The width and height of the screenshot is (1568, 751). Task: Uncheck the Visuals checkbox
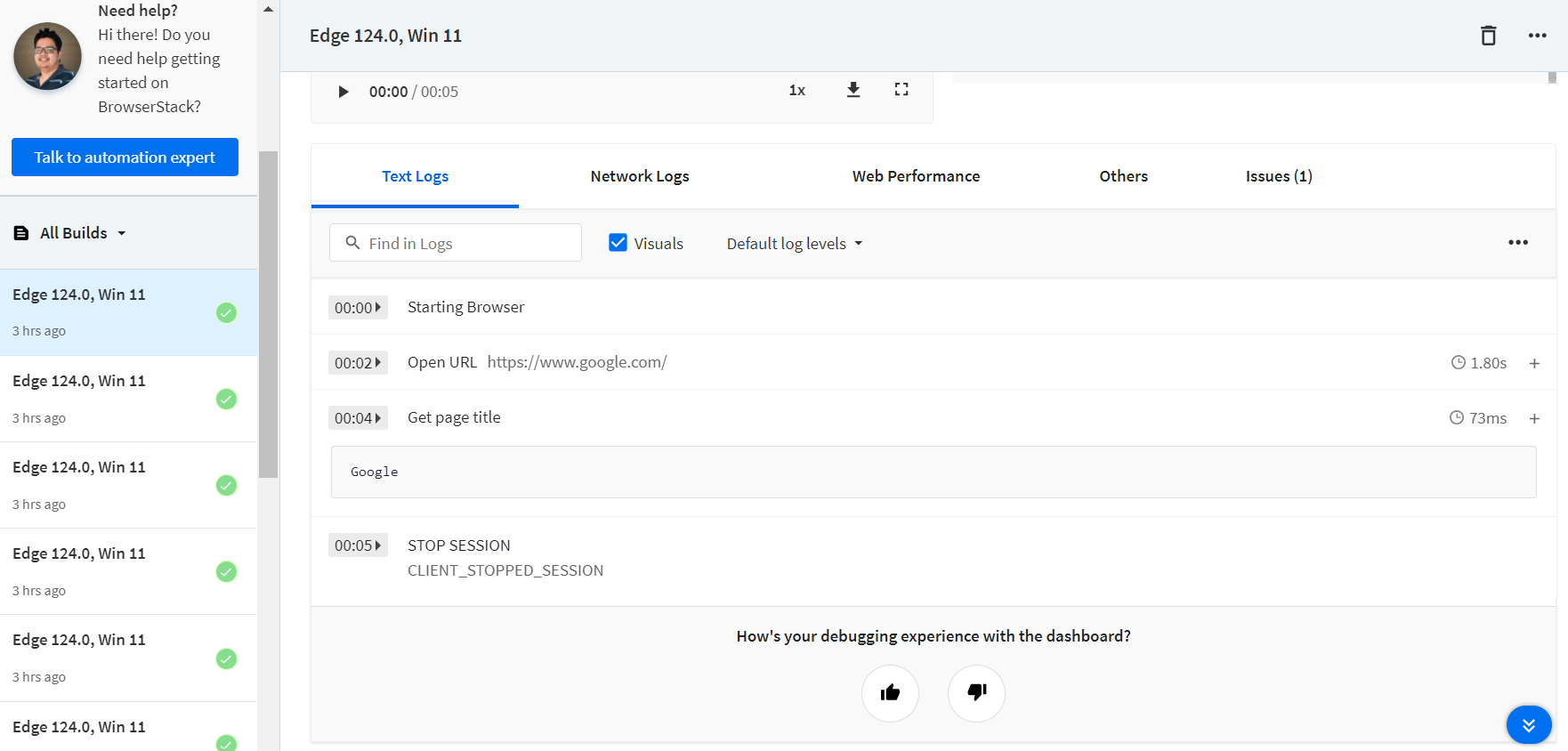click(x=618, y=242)
